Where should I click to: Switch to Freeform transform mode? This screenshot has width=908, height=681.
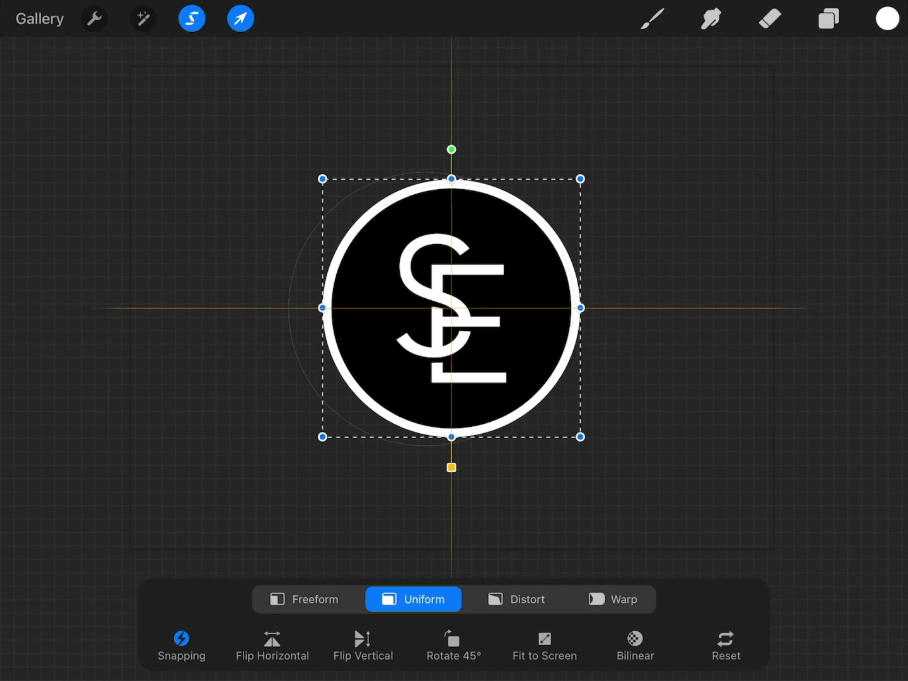[304, 599]
